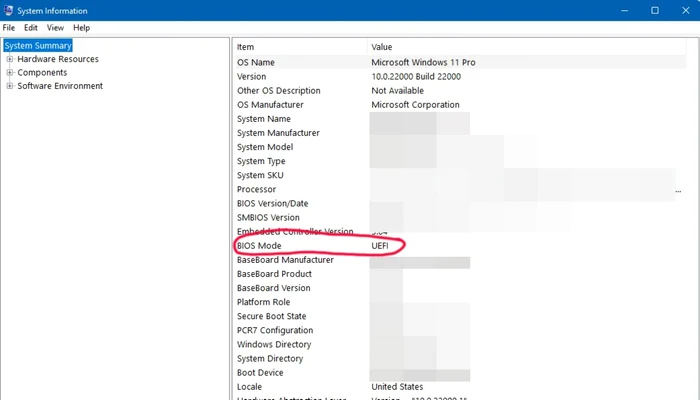Select the Version row label
The height and width of the screenshot is (400, 700).
[251, 77]
